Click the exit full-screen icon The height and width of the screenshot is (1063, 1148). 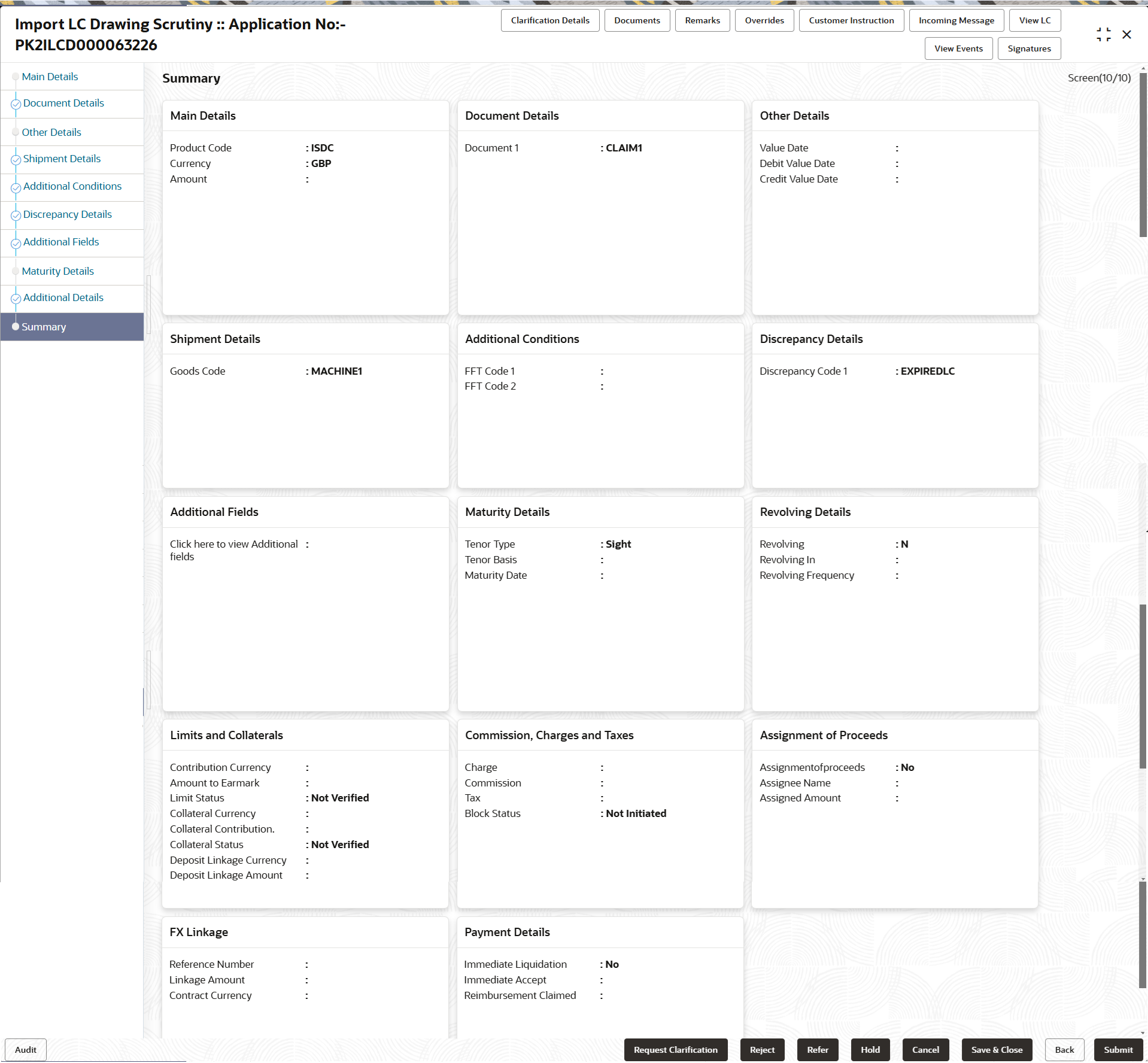[x=1104, y=34]
